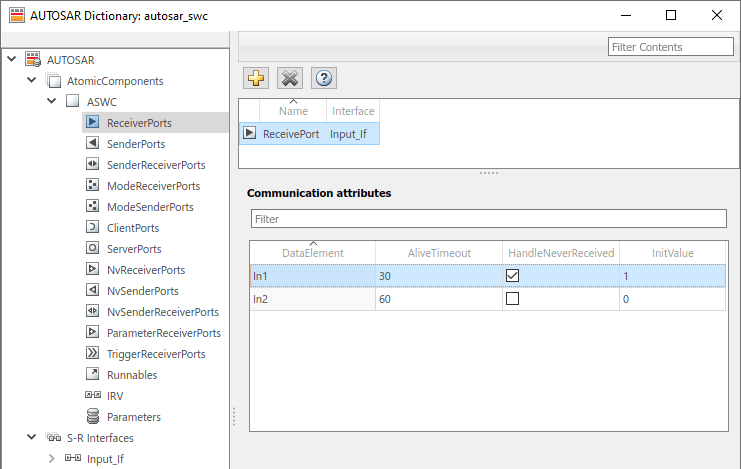Open Help with the question mark button
The height and width of the screenshot is (469, 741).
click(x=324, y=78)
